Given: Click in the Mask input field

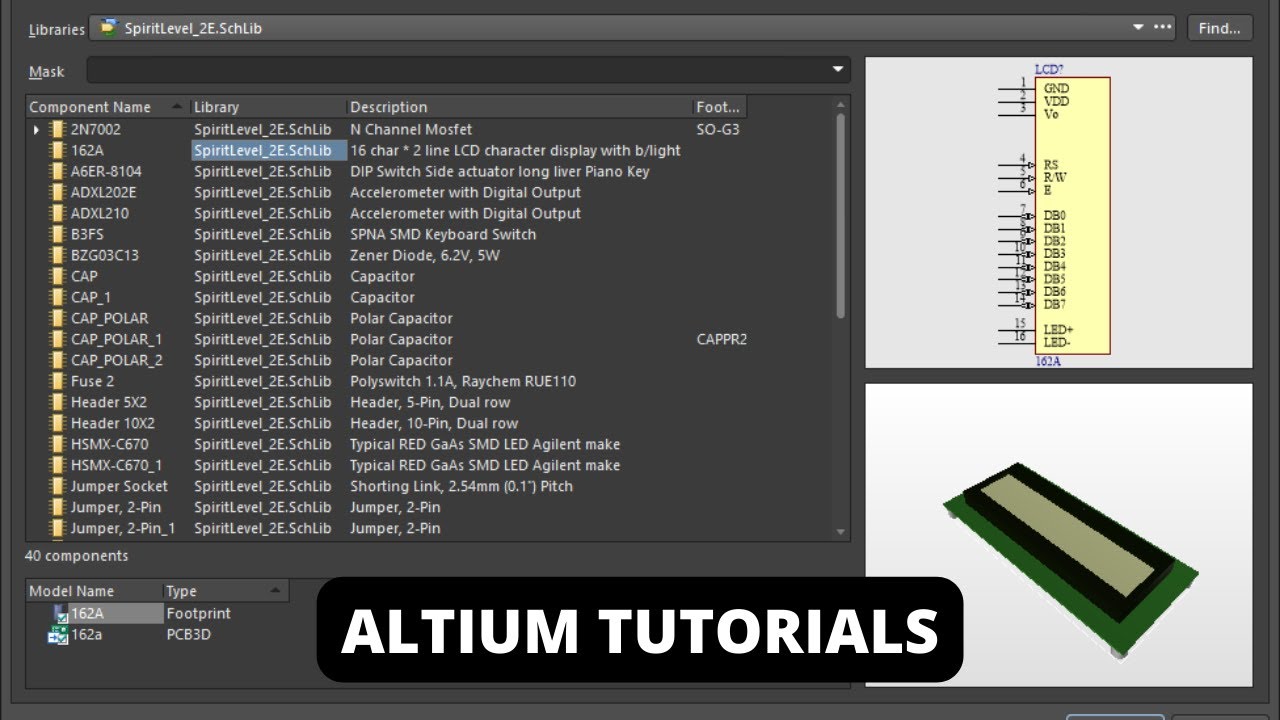Looking at the screenshot, I should coord(468,71).
